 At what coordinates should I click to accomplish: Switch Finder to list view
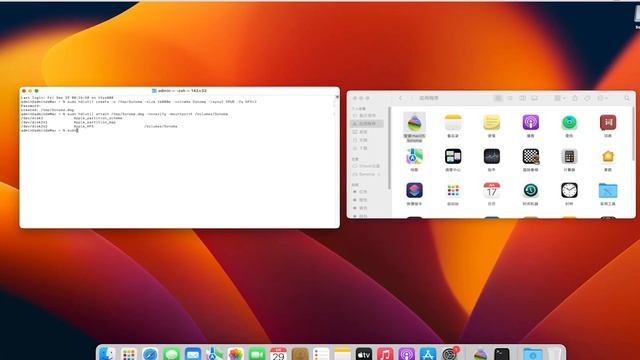point(510,98)
